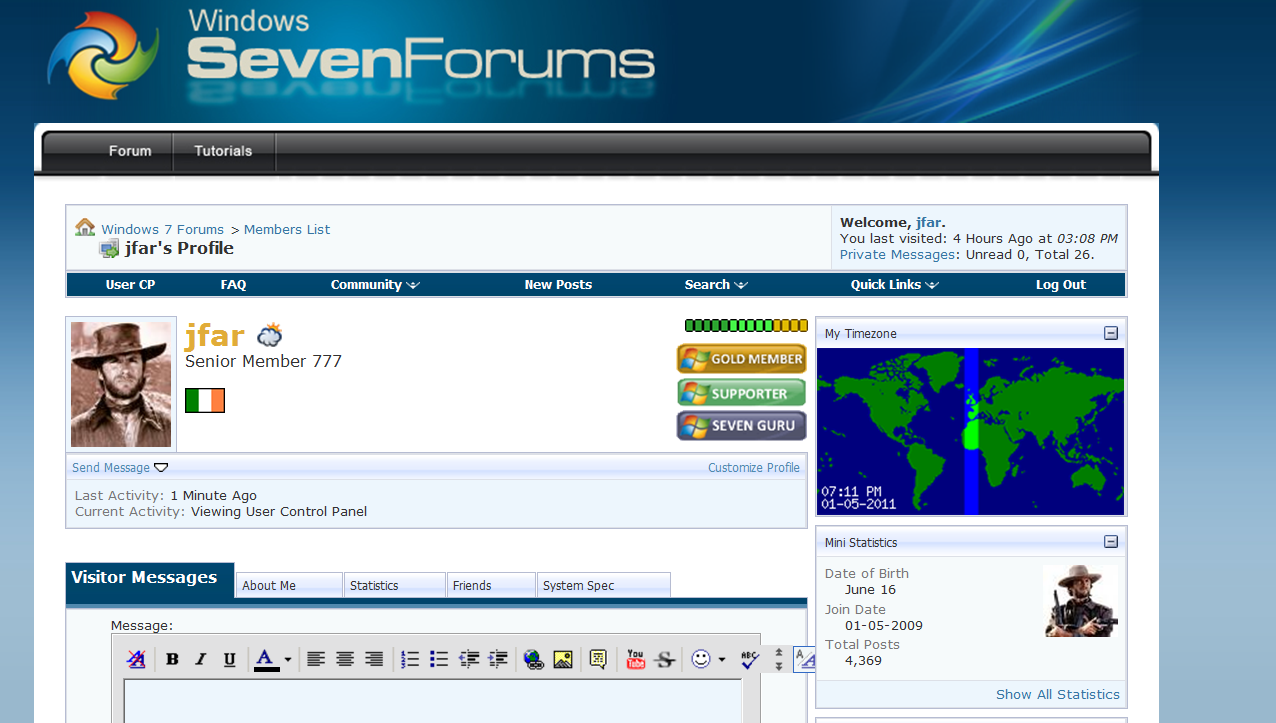Click the weather status icon beside jfar
1276x723 pixels.
tap(270, 335)
